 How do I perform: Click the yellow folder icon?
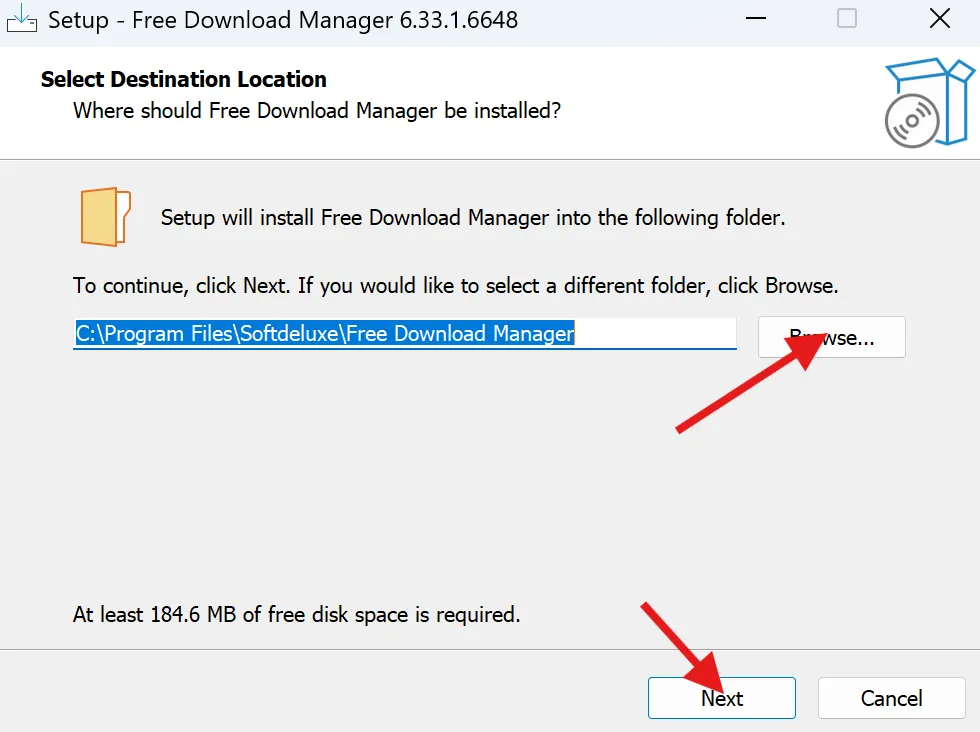tap(105, 217)
